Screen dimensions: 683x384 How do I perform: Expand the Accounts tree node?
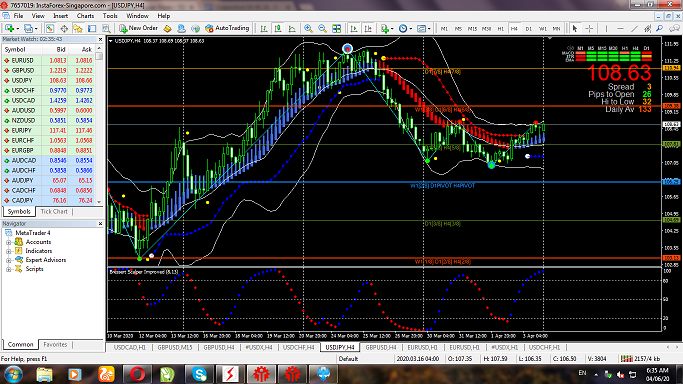(x=8, y=242)
